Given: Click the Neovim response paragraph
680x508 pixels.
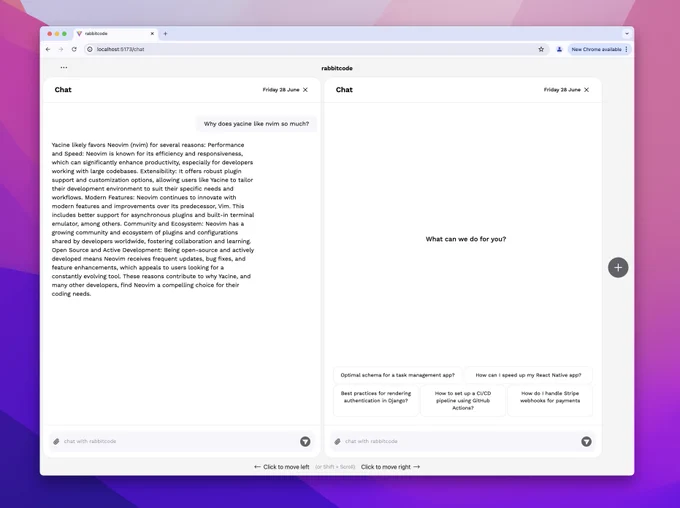Looking at the screenshot, I should coord(153,219).
